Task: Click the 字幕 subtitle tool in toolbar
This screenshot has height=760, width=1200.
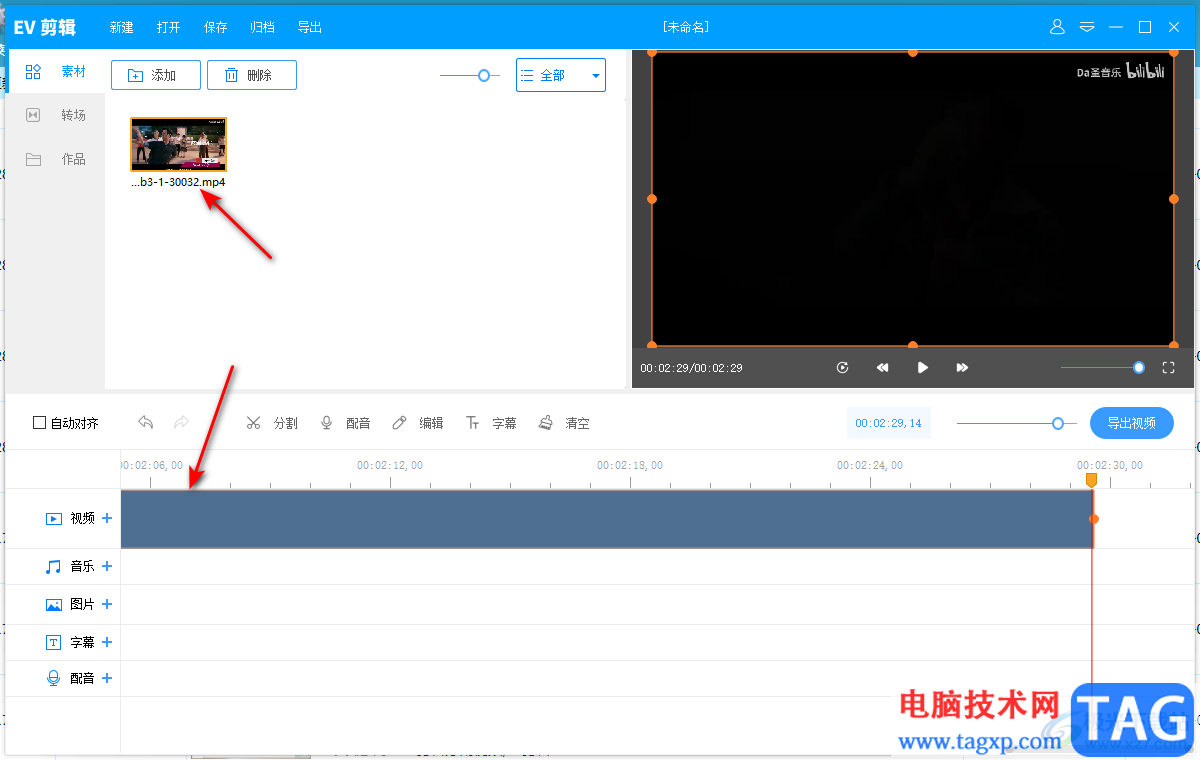Action: point(491,423)
